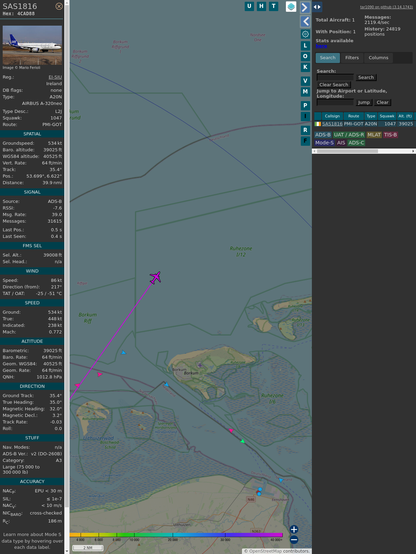Click the U button on the map toolbar

249,6
